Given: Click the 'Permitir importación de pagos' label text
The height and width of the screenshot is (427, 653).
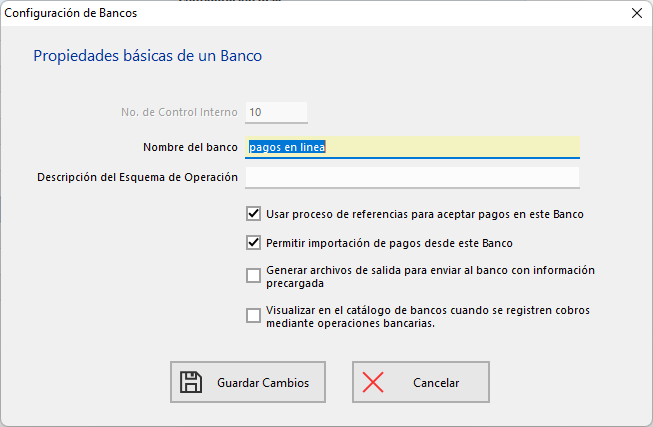Looking at the screenshot, I should pos(389,242).
